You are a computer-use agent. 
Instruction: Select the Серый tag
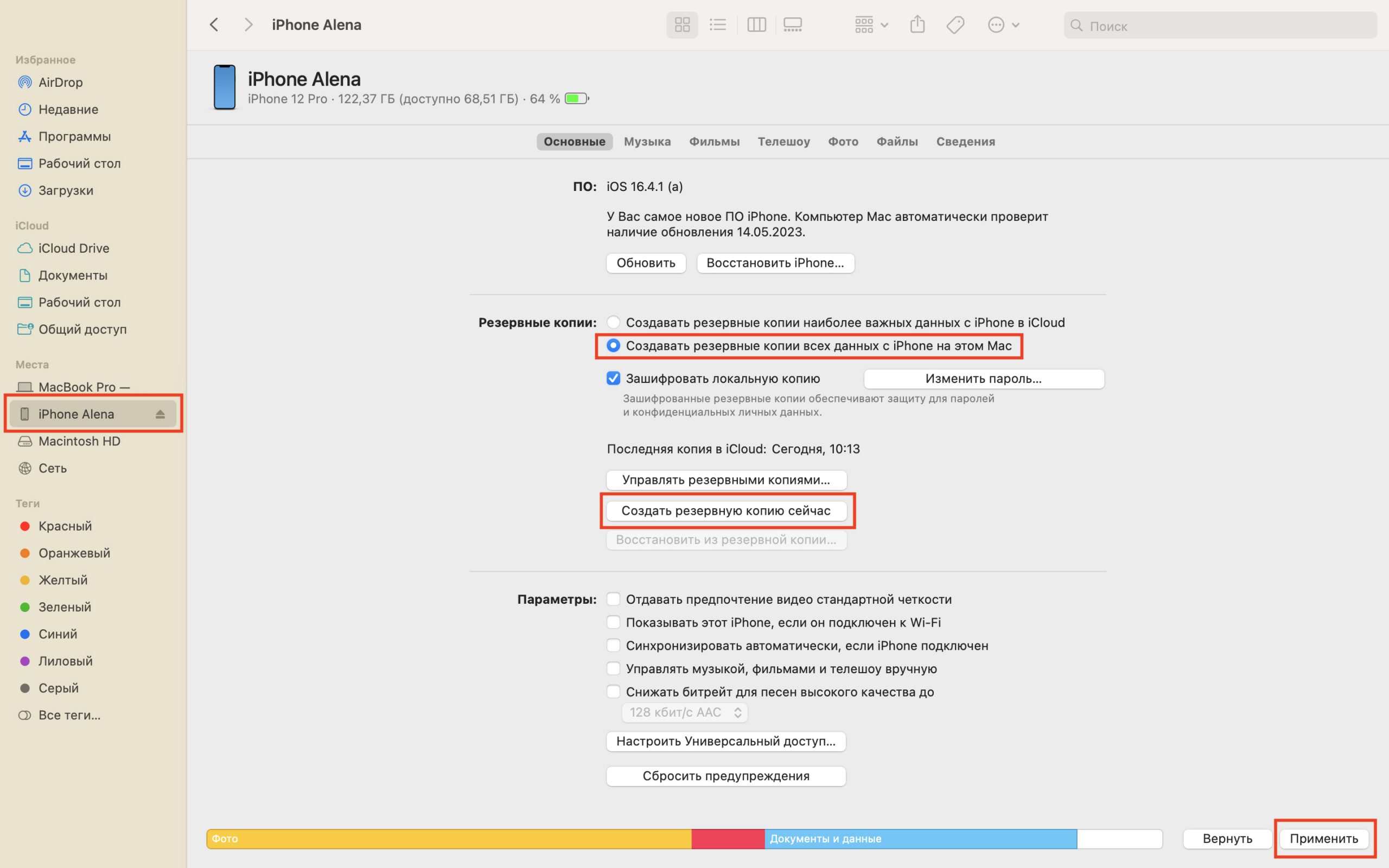click(x=93, y=688)
